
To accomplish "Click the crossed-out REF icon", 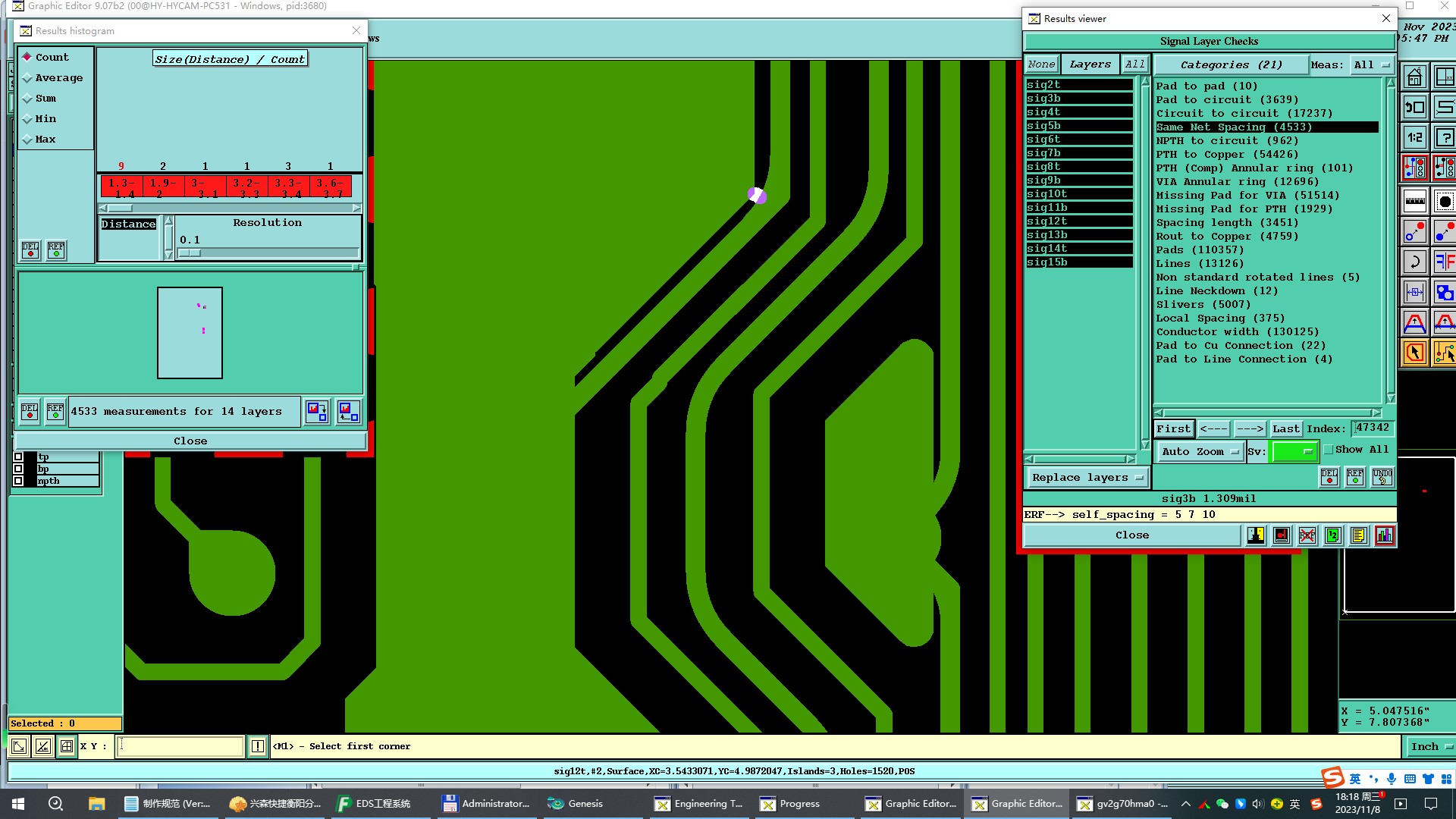I will click(1307, 535).
